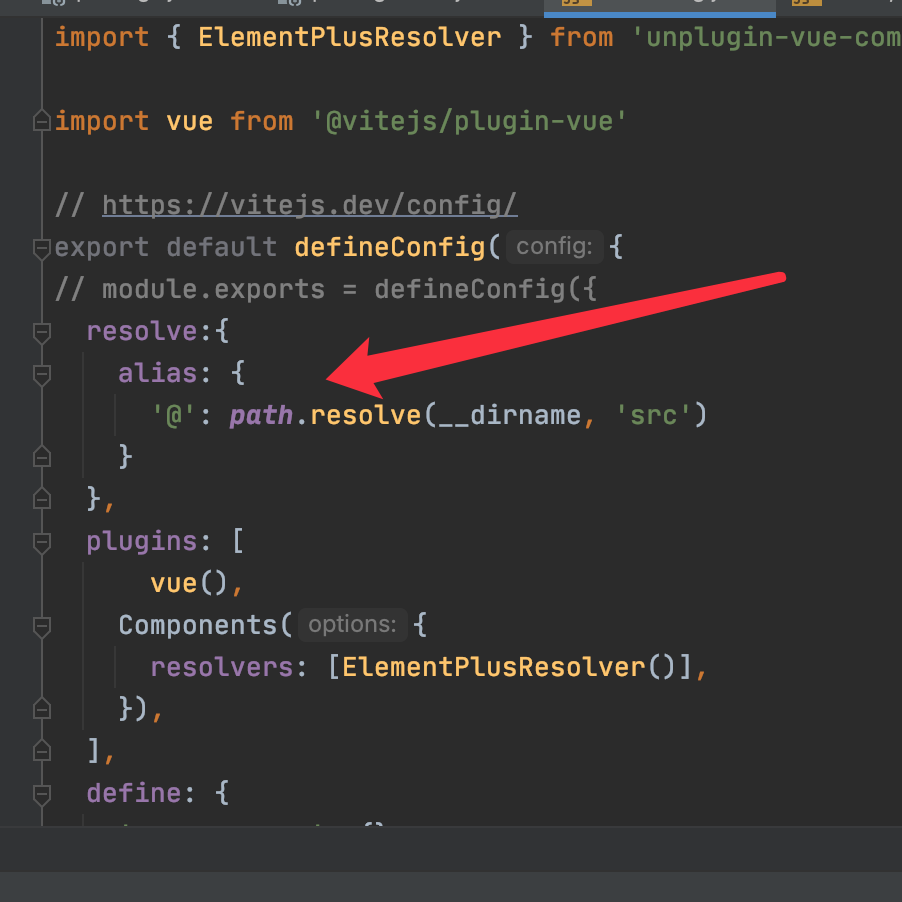Image resolution: width=902 pixels, height=902 pixels.
Task: Click the __dirname argument
Action: [x=510, y=416]
